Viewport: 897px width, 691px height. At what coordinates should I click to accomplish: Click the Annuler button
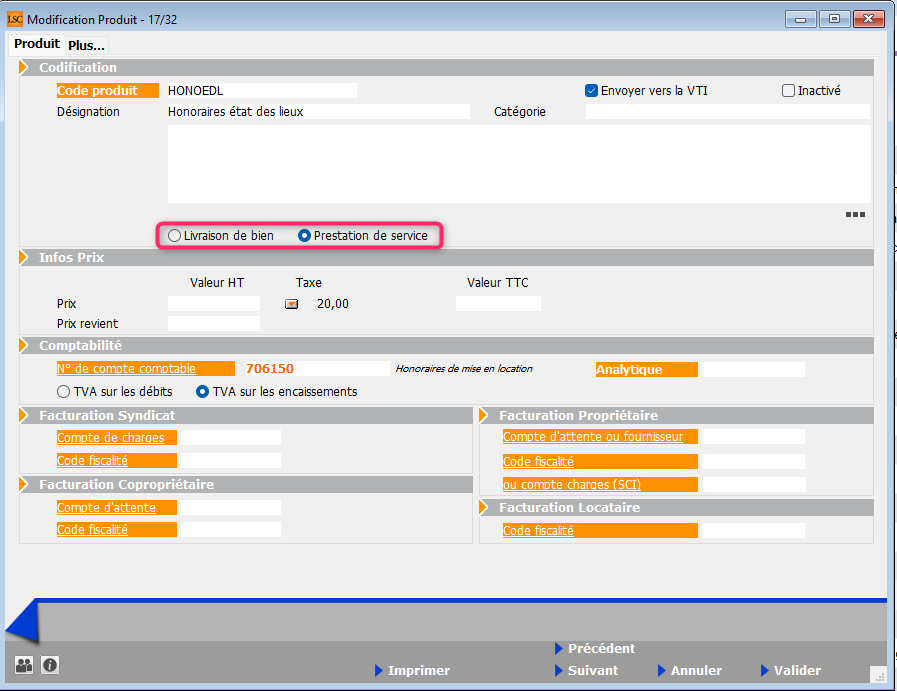pos(695,670)
